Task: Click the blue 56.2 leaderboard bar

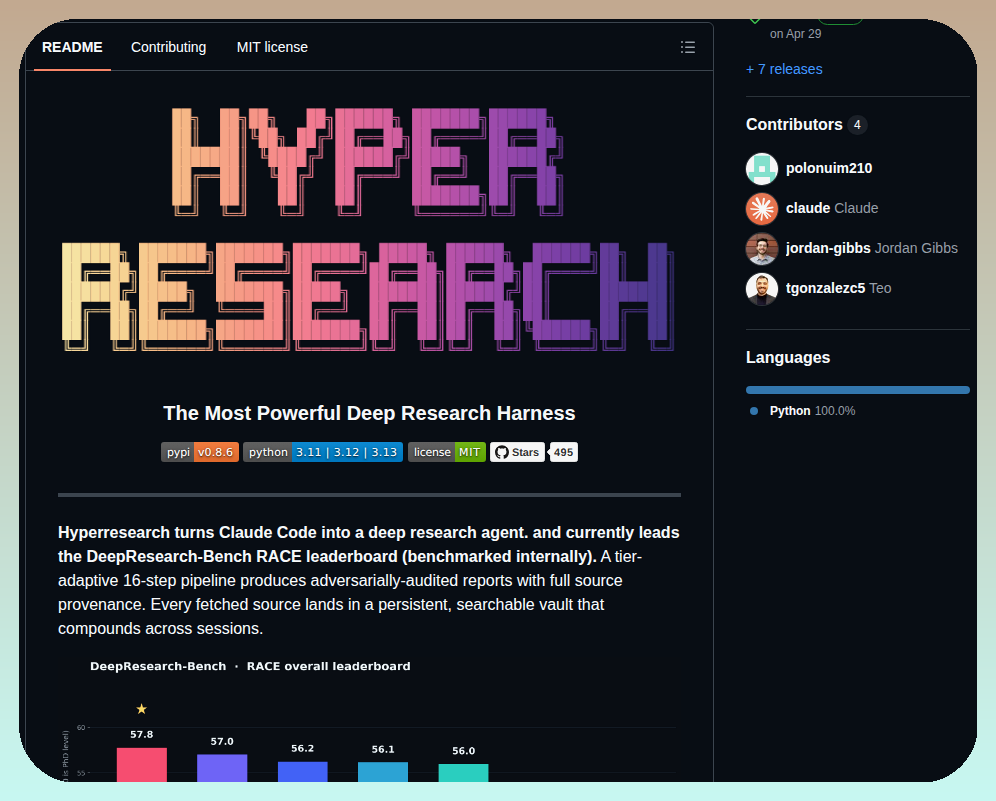Action: click(x=302, y=772)
